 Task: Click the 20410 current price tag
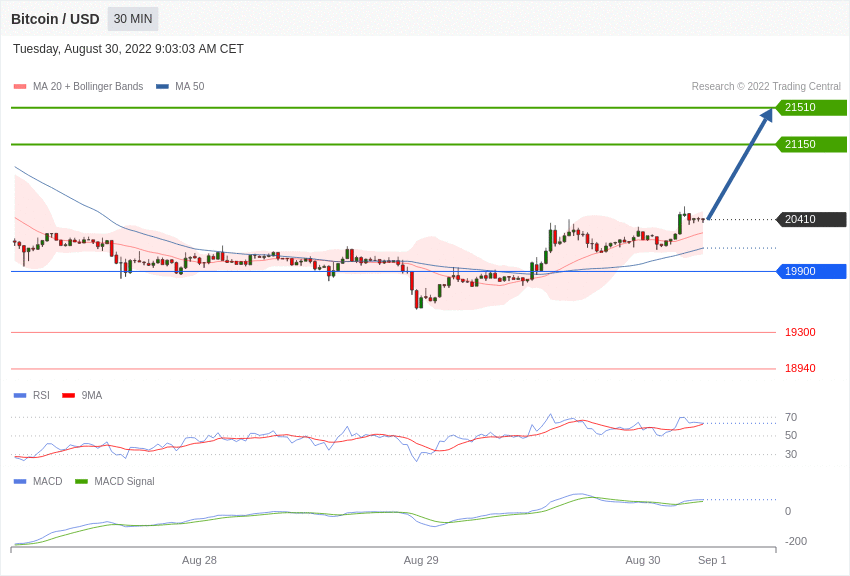tap(811, 219)
